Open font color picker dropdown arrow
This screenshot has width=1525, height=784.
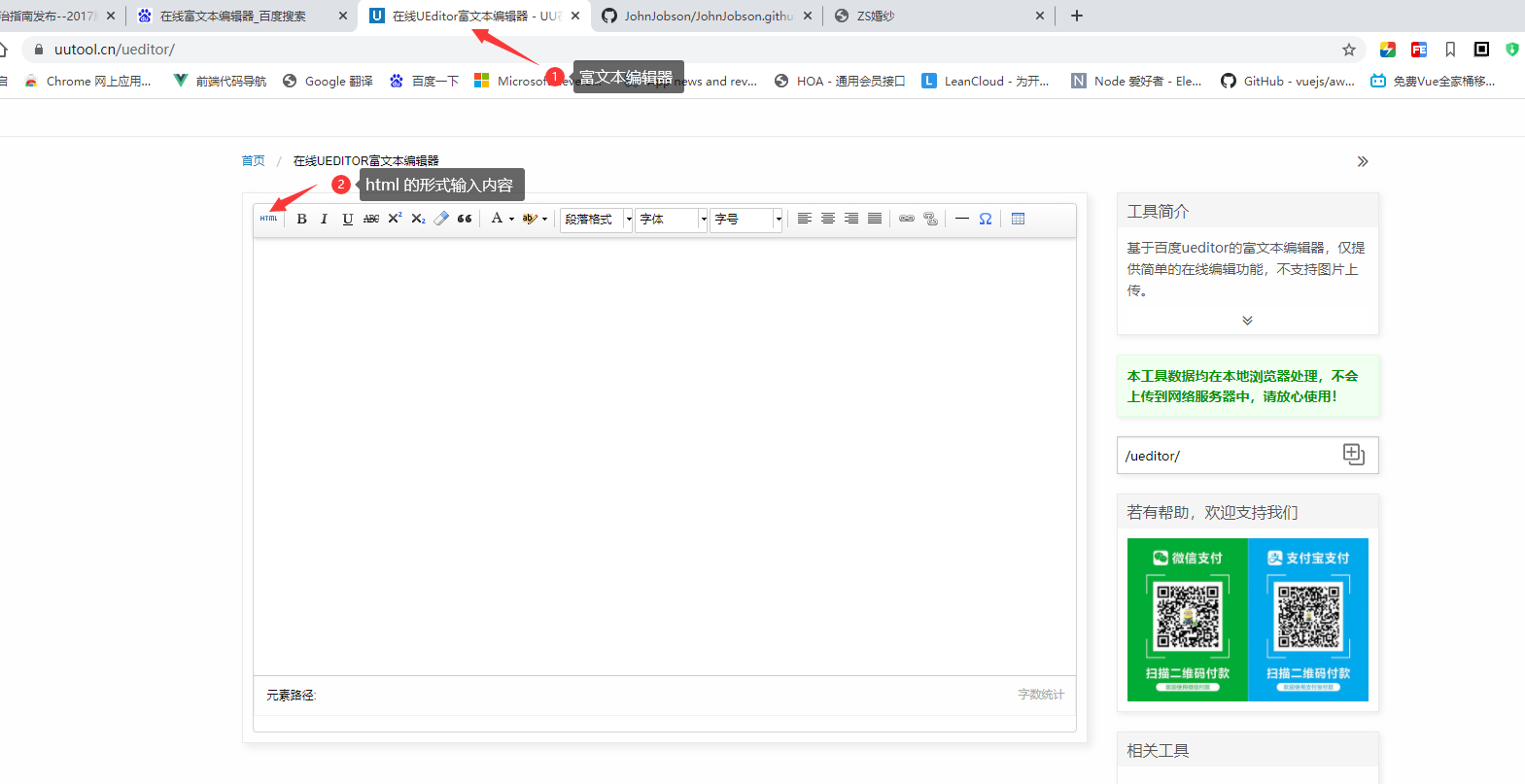512,220
